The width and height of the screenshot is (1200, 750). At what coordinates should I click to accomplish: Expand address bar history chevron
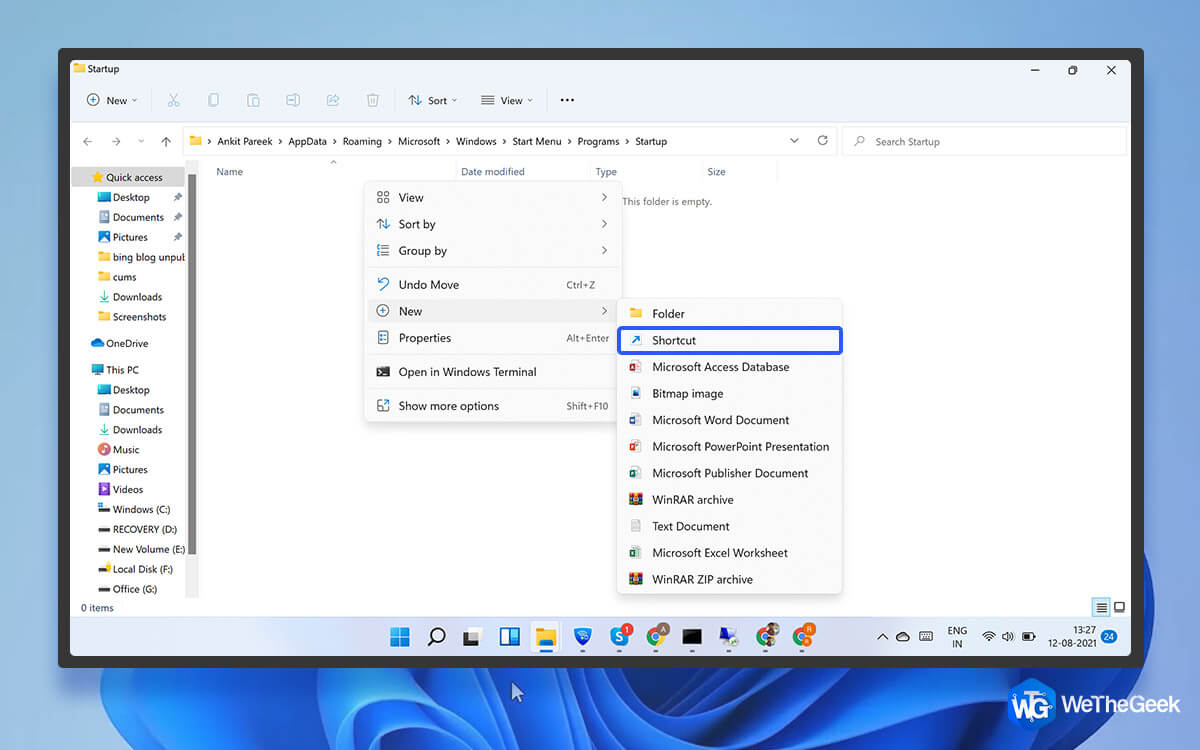[795, 141]
